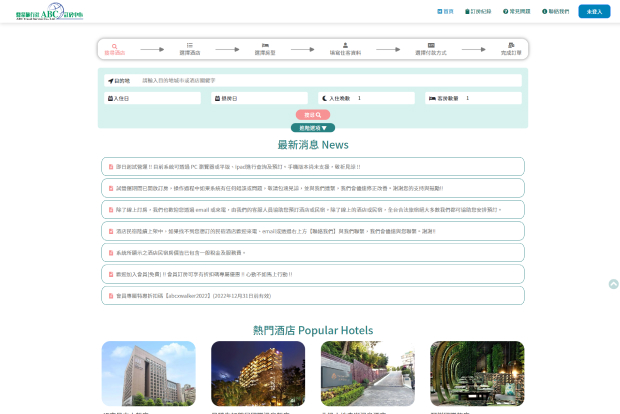620x414 pixels.
Task: Open the news item with code abcxwalker2022
Action: [x=313, y=295]
